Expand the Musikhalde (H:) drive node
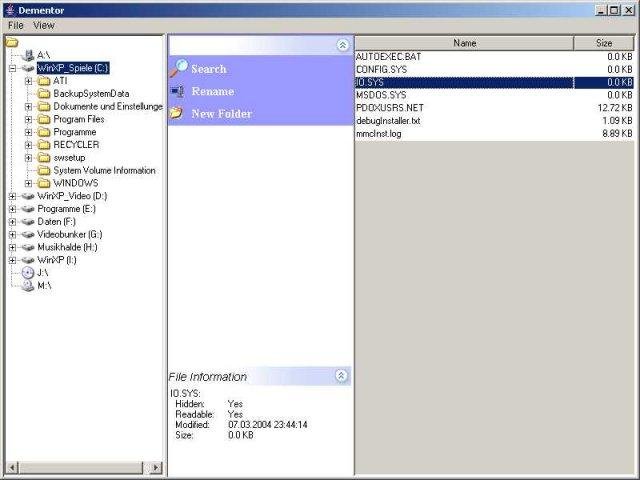 [x=12, y=247]
